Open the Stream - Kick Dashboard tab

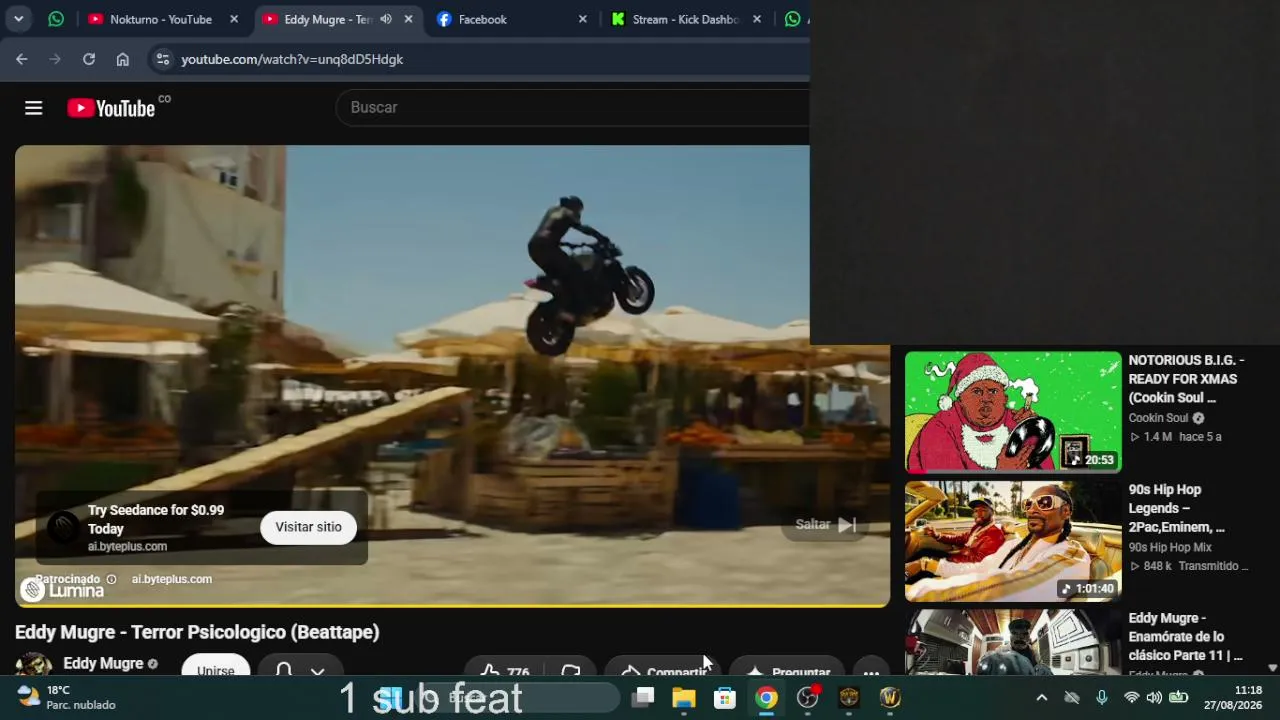[x=685, y=19]
